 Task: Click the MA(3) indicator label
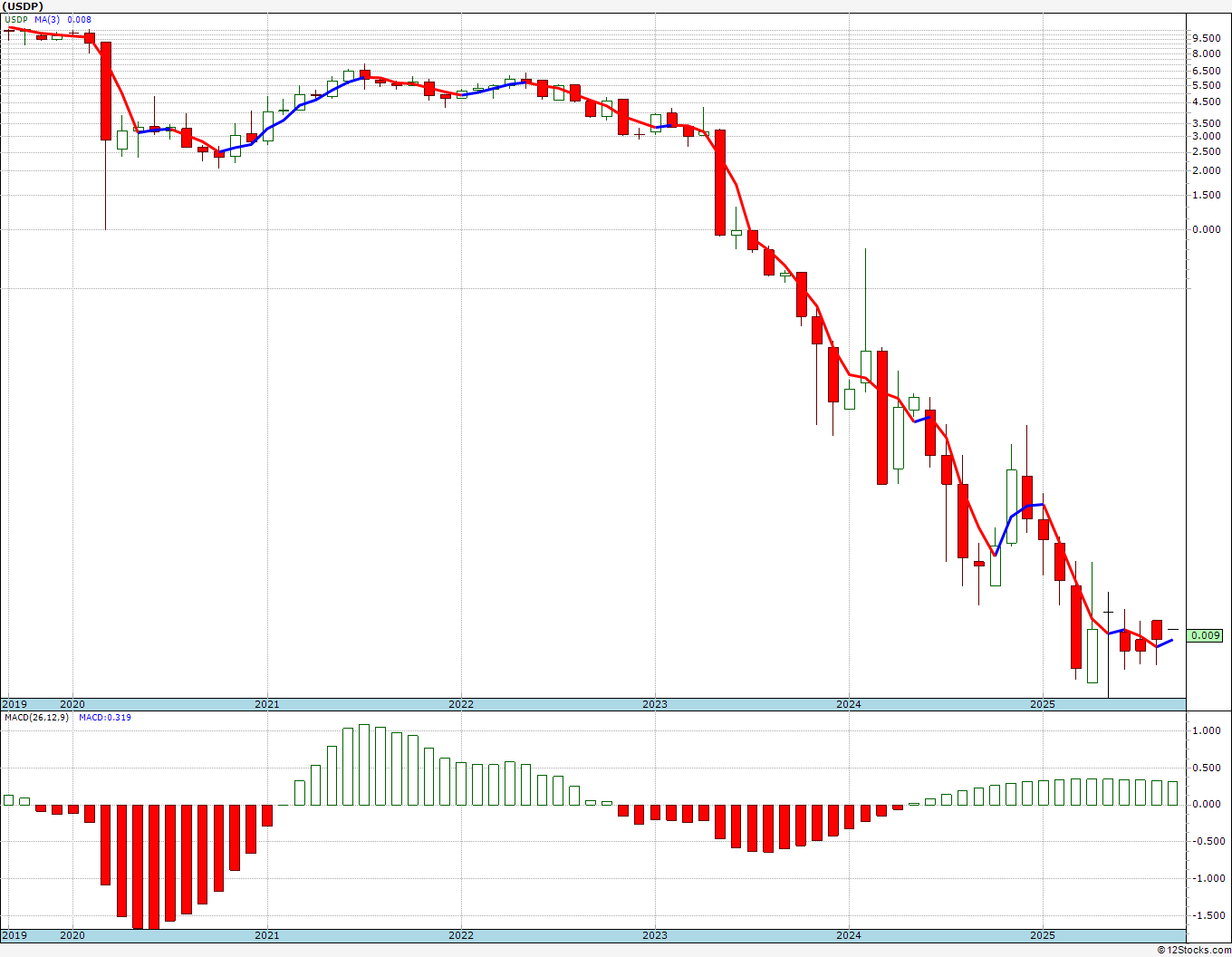click(x=48, y=19)
